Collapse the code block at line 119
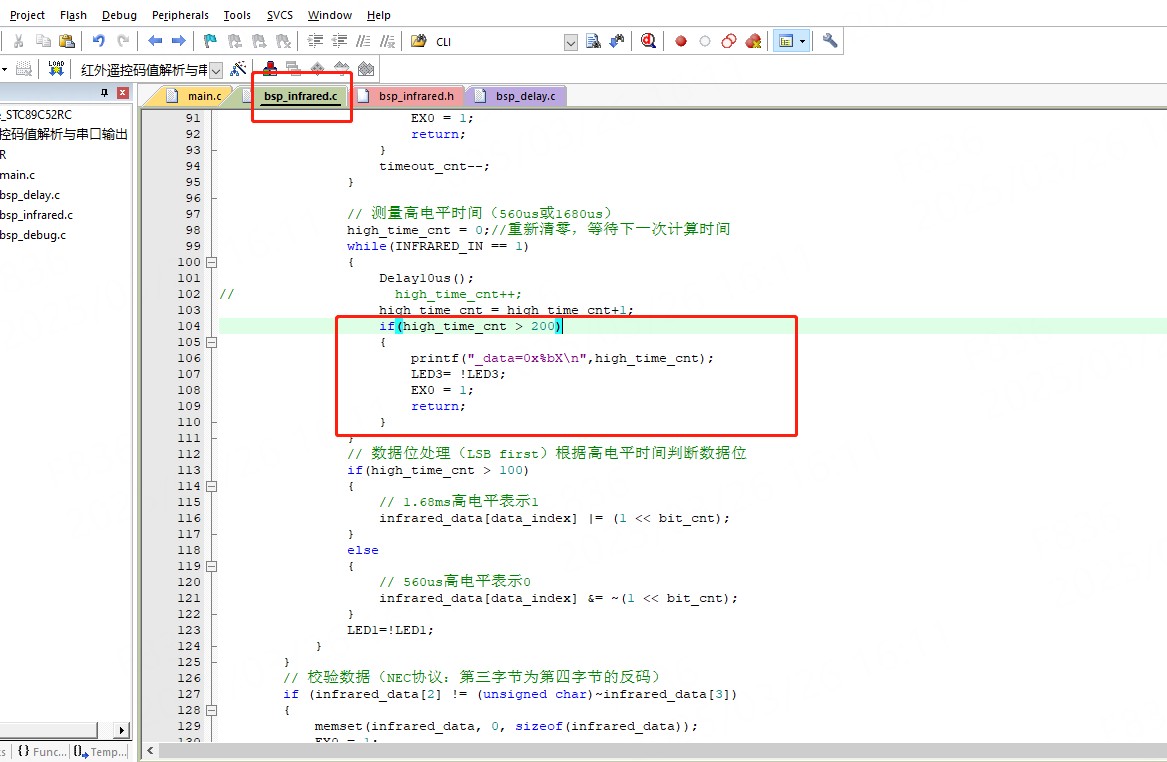Screen dimensions: 1167x762 coord(211,566)
